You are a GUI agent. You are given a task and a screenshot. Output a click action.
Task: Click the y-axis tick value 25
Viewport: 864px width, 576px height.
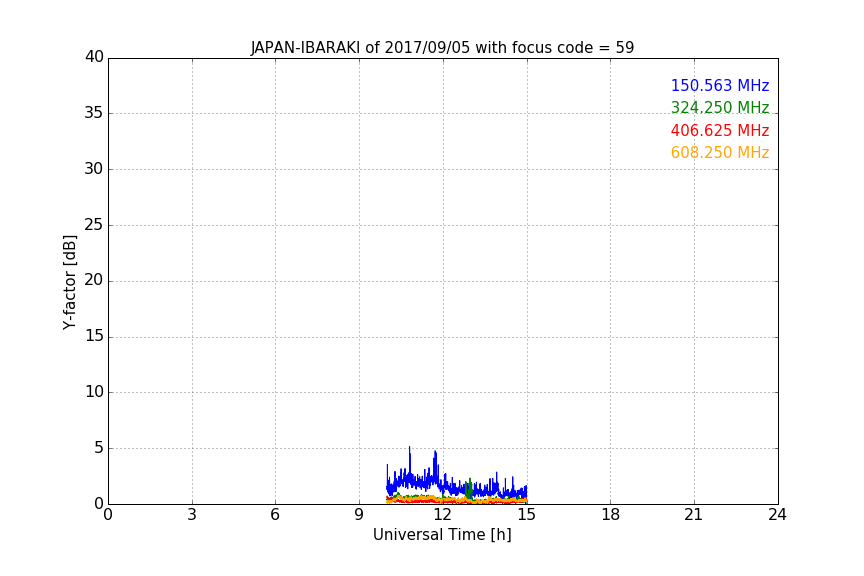94,224
